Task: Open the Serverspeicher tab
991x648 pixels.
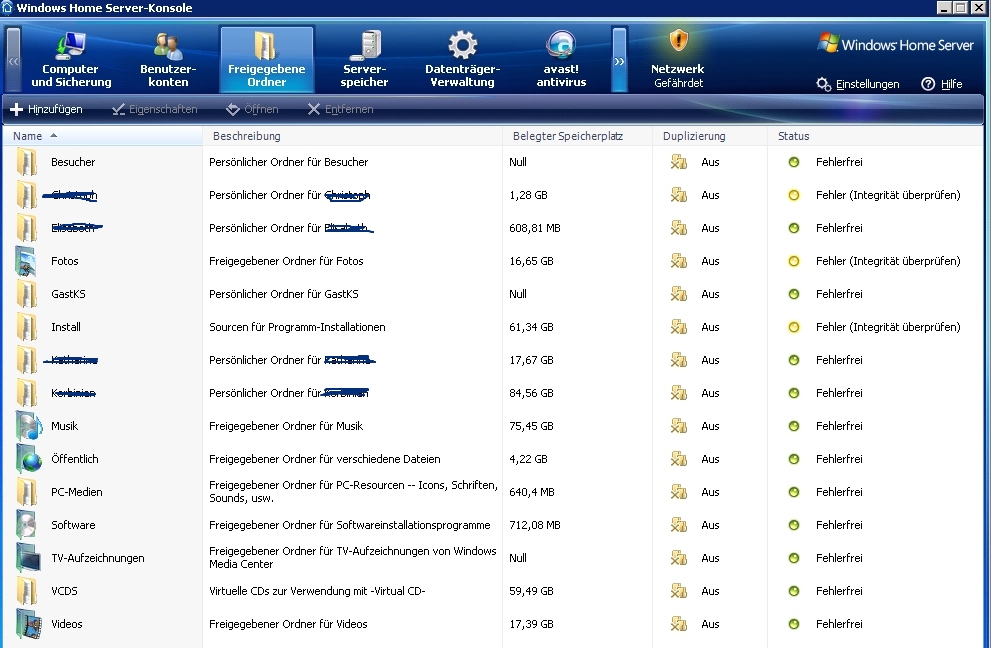Action: [x=364, y=59]
